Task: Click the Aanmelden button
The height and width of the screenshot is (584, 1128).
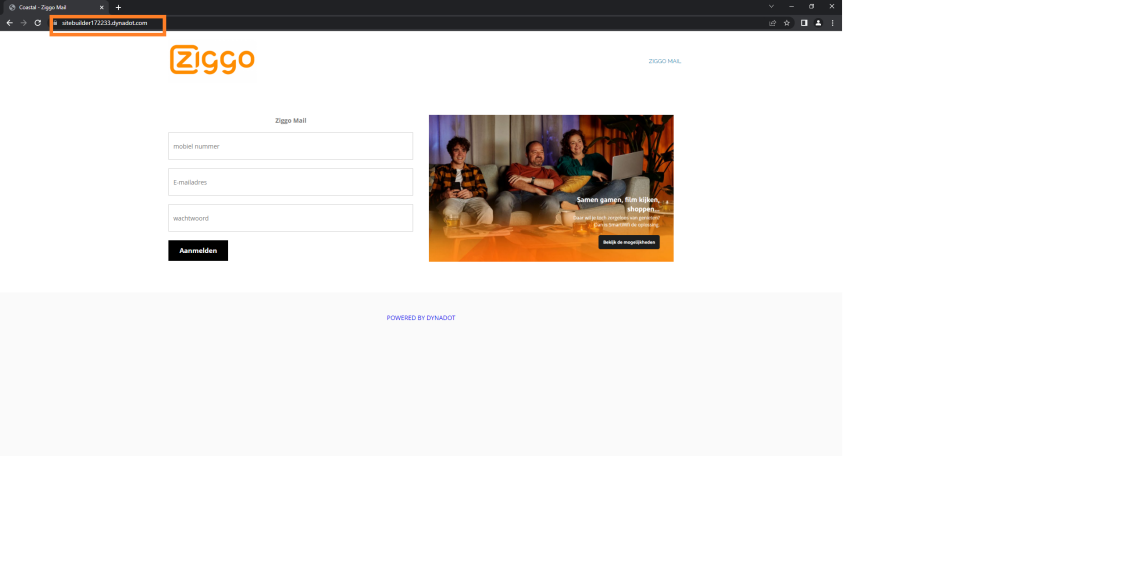Action: (x=198, y=250)
